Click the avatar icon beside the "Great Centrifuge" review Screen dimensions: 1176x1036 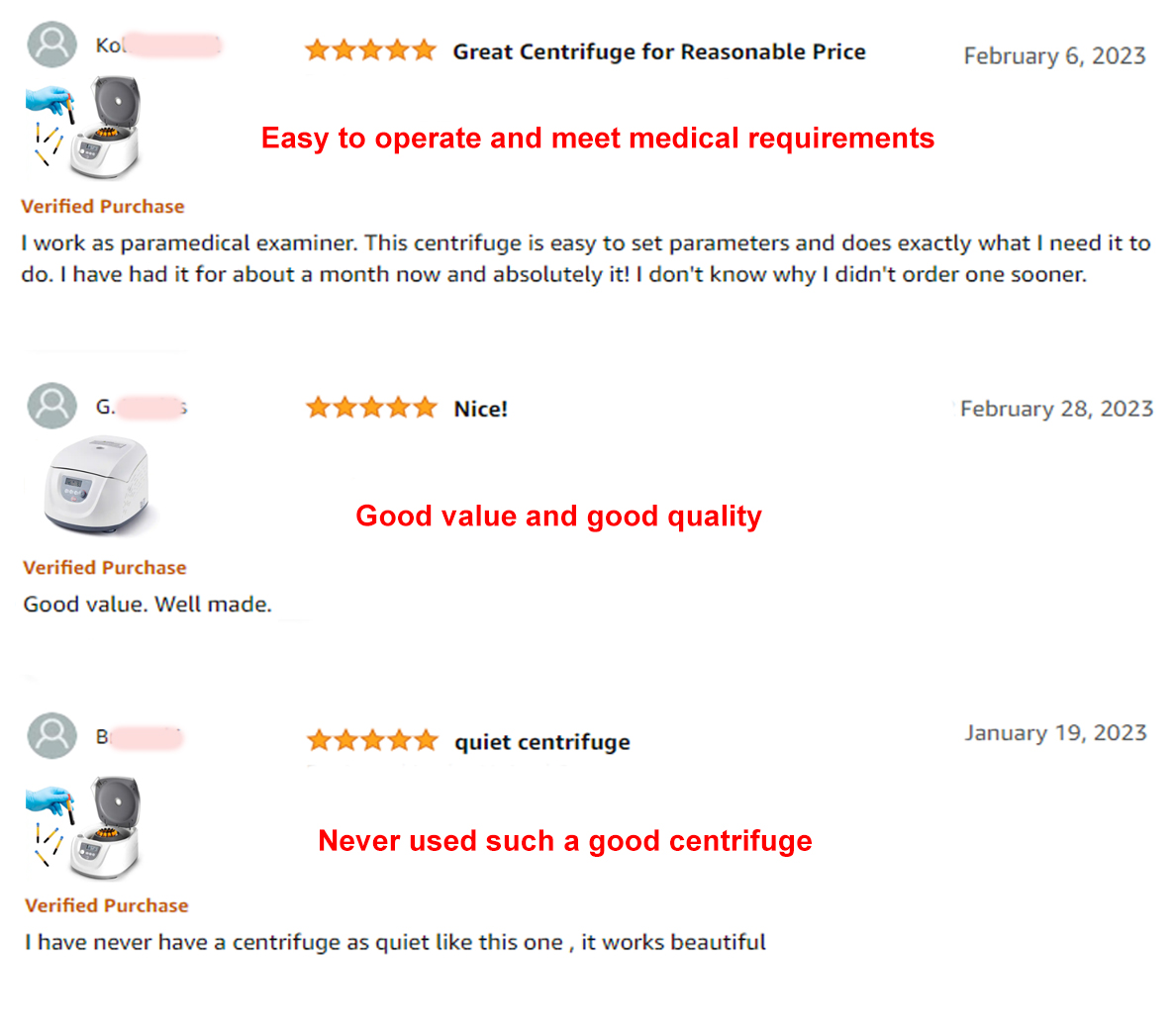(51, 44)
